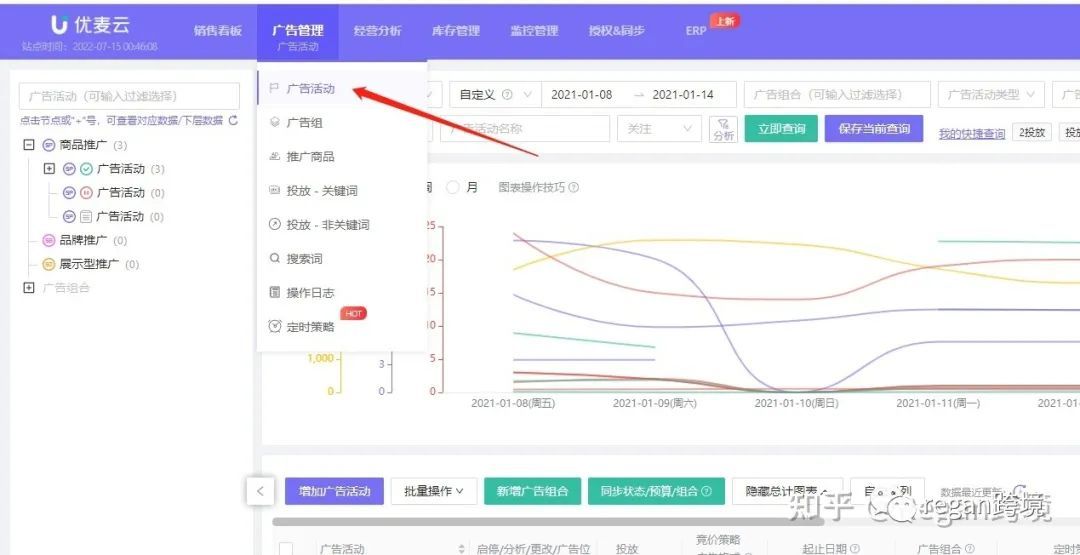Click the sort arrows in 广告活动 column header
The height and width of the screenshot is (555, 1080).
461,549
